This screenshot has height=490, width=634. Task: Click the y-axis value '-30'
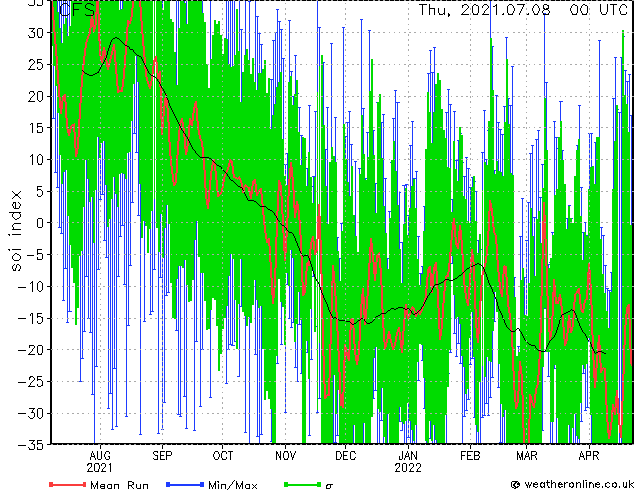coord(31,413)
